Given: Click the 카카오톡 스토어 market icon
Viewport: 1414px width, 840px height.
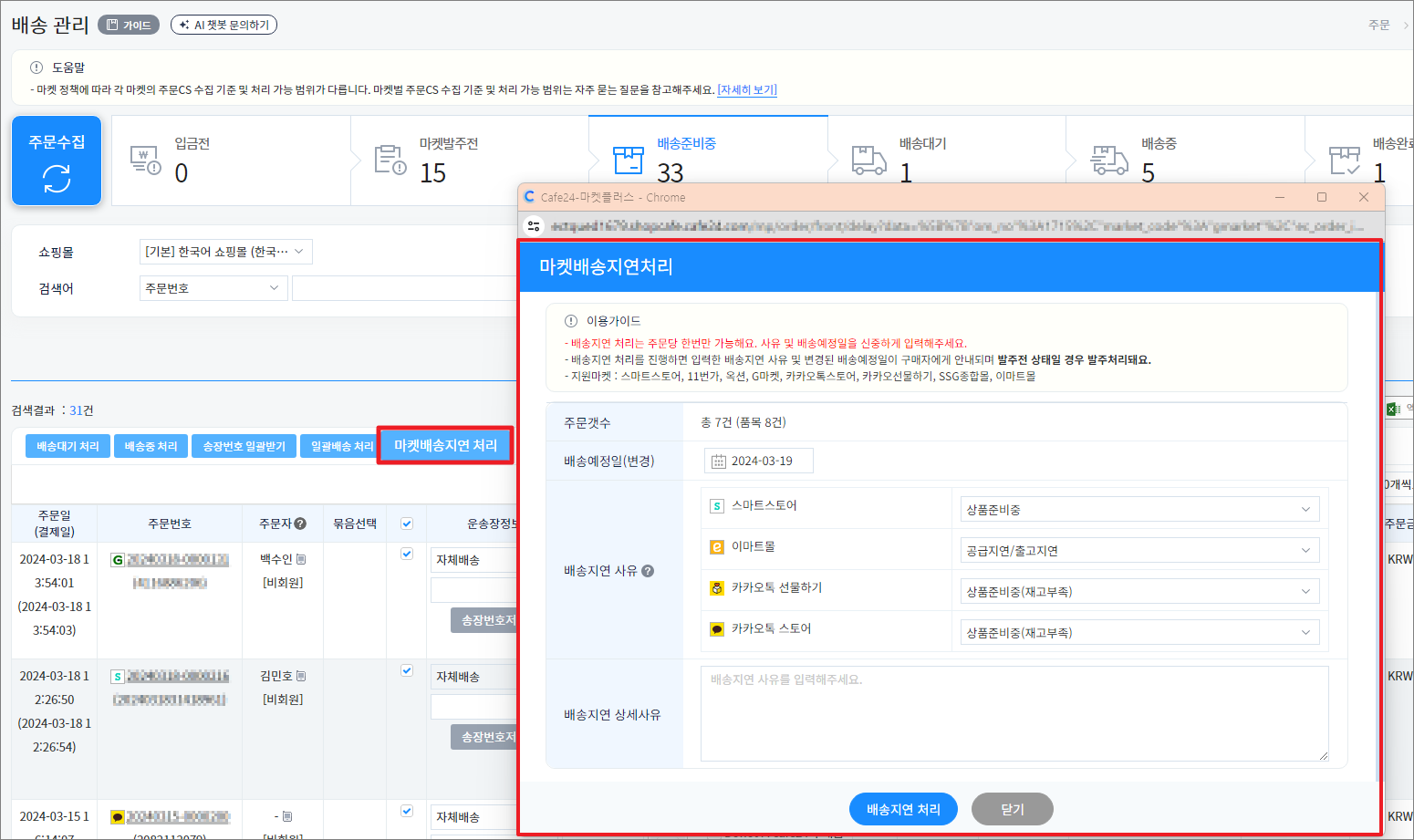Looking at the screenshot, I should (x=717, y=629).
